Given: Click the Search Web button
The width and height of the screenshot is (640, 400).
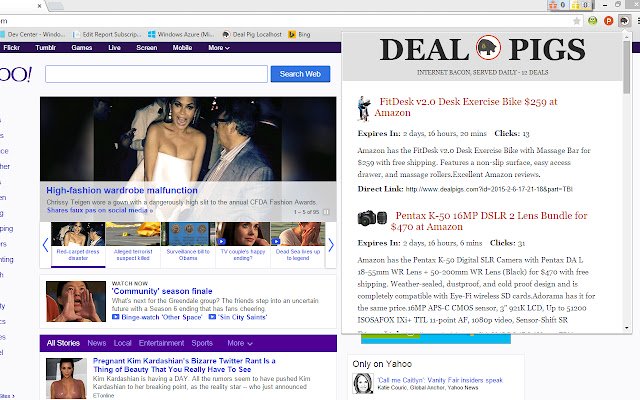Looking at the screenshot, I should [300, 74].
